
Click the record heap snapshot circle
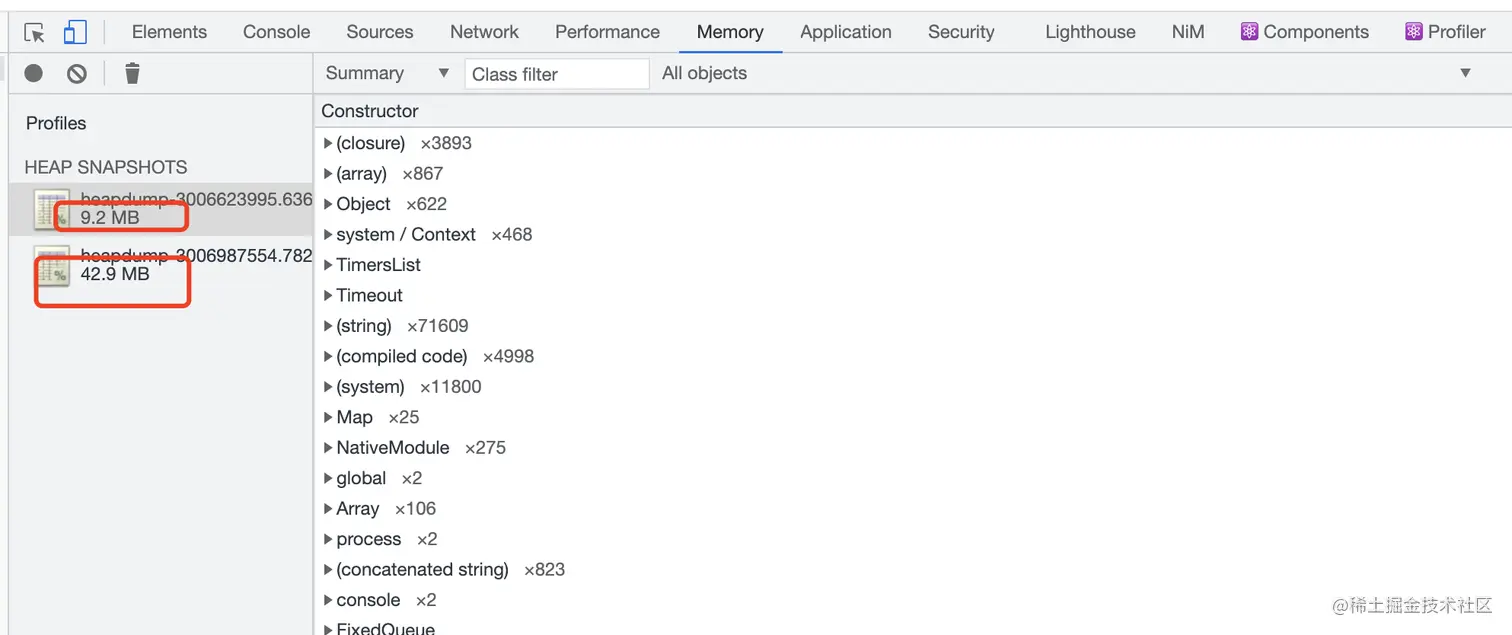pyautogui.click(x=34, y=73)
